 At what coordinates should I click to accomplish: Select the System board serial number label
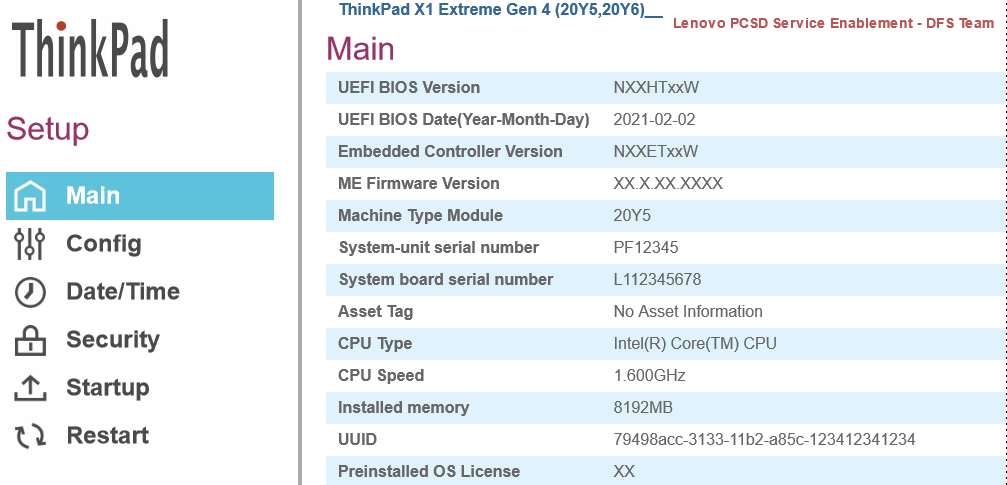click(x=446, y=279)
